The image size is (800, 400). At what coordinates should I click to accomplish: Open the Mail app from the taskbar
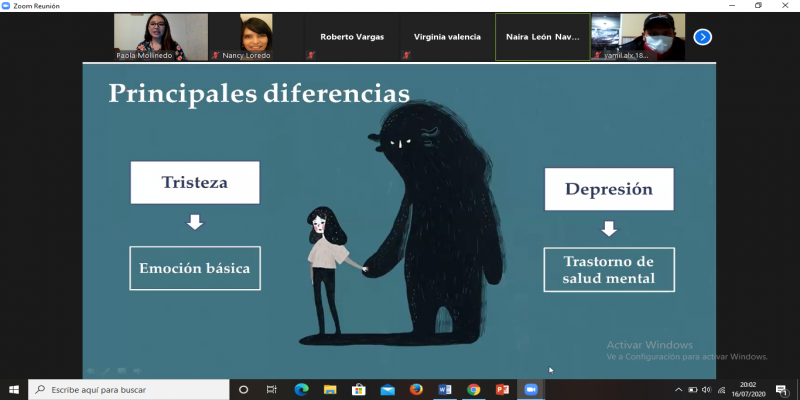point(388,390)
